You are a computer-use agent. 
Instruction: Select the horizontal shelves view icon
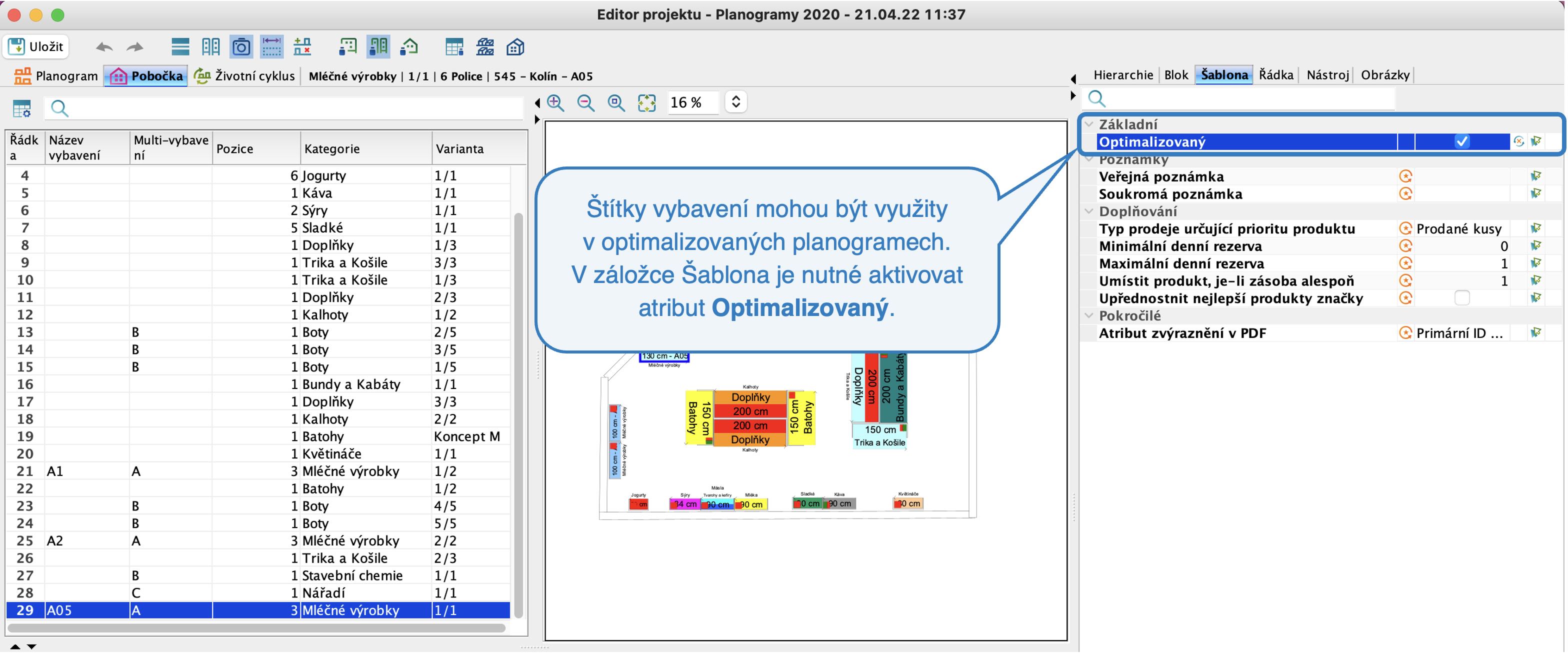[181, 47]
